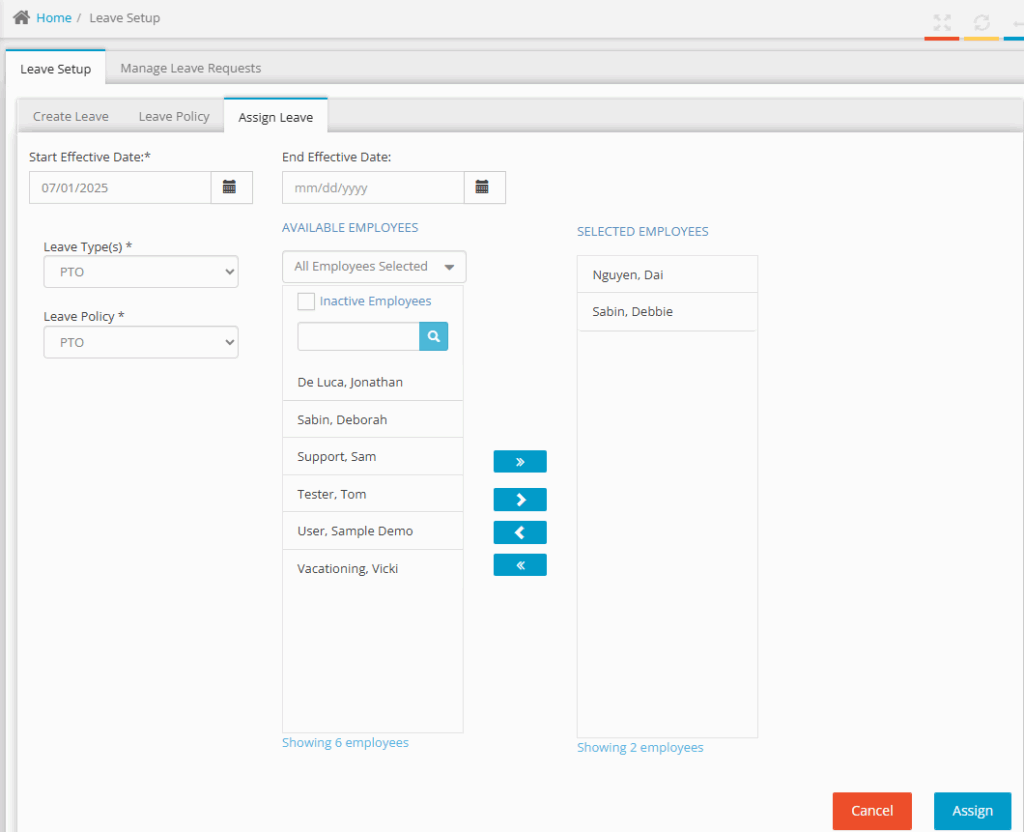Click the employee search magnifier button
The height and width of the screenshot is (832, 1024).
point(434,336)
